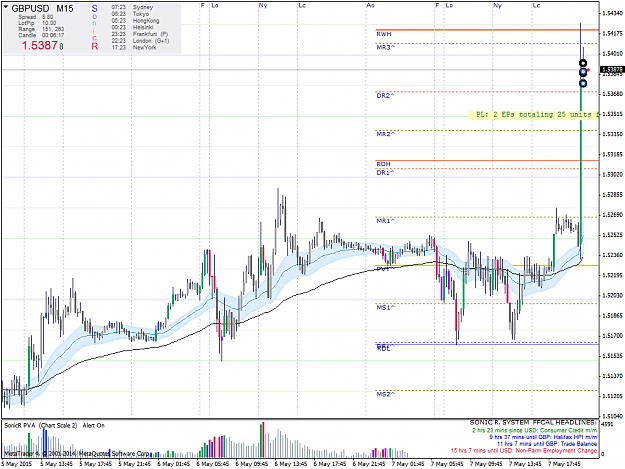Image resolution: width=625 pixels, height=469 pixels.
Task: Click the 1.52030 price axis label
Action: coord(612,295)
